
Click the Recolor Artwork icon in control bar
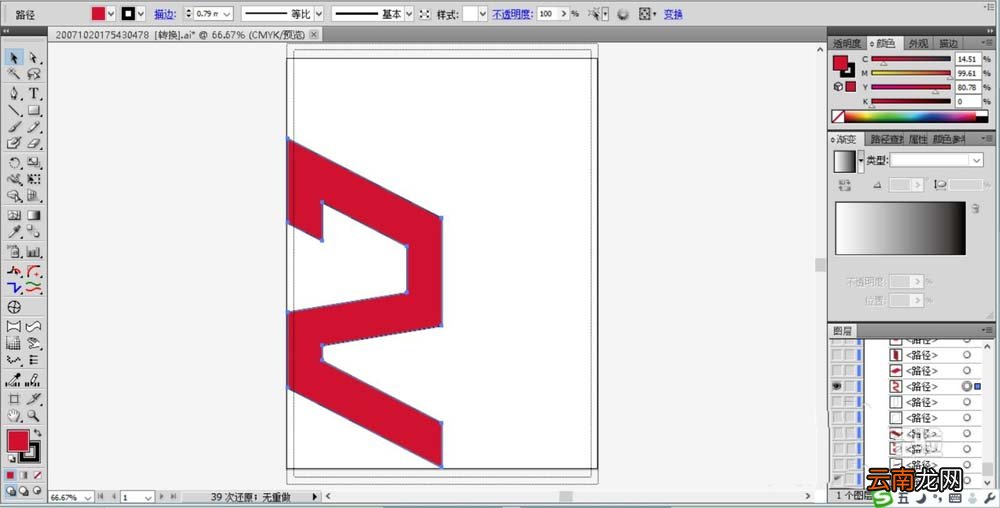pyautogui.click(x=623, y=13)
